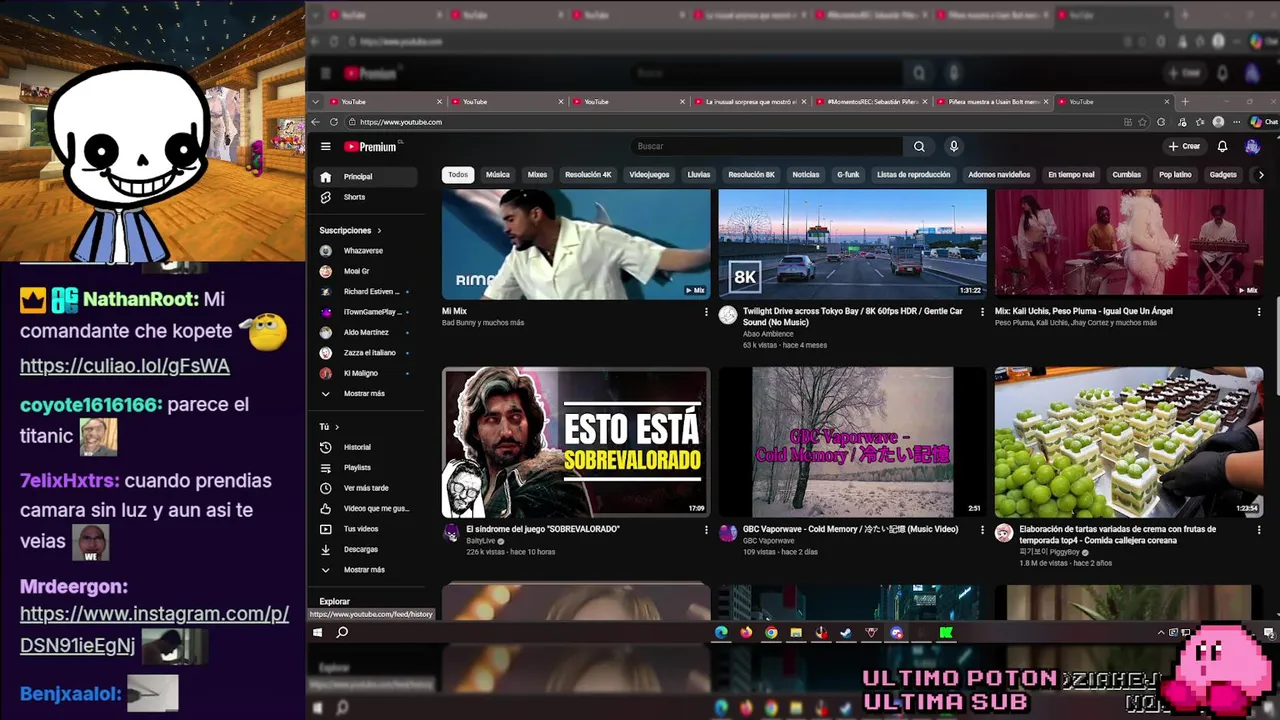This screenshot has width=1280, height=720.
Task: Go back with the browser back arrow
Action: 316,122
